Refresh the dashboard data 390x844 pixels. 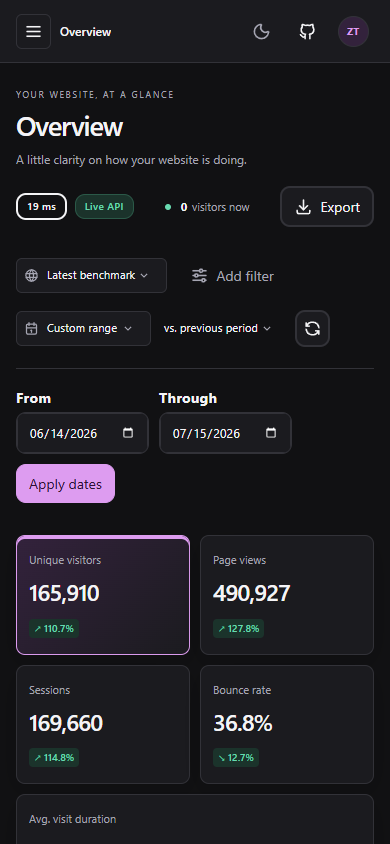coord(313,328)
